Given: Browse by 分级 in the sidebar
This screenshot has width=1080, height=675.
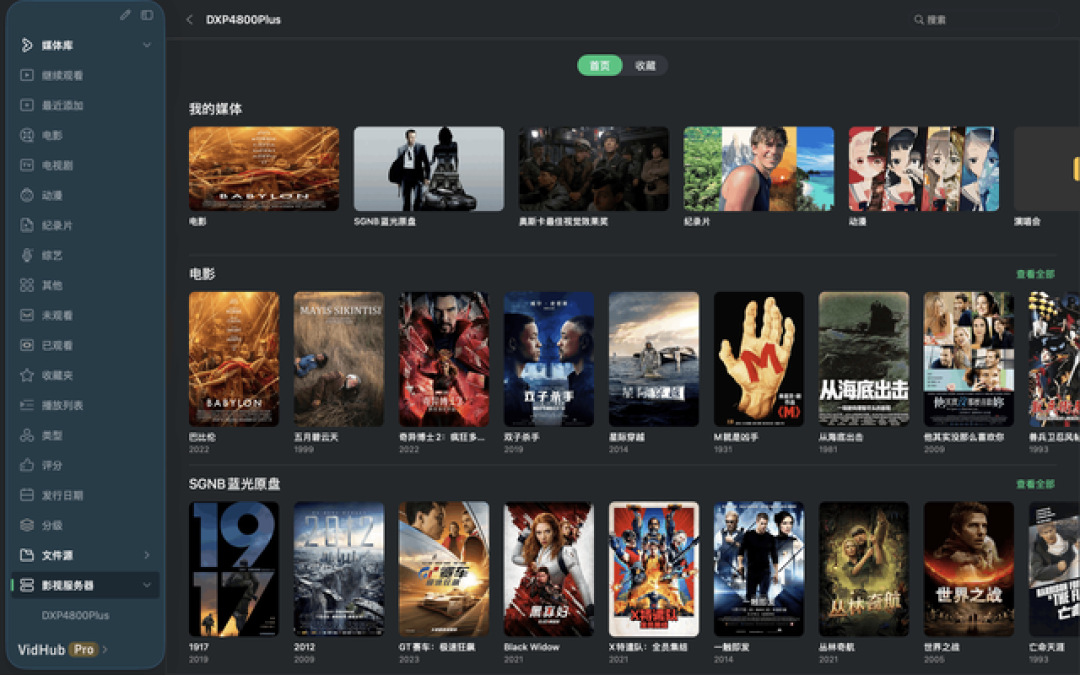Looking at the screenshot, I should (86, 526).
